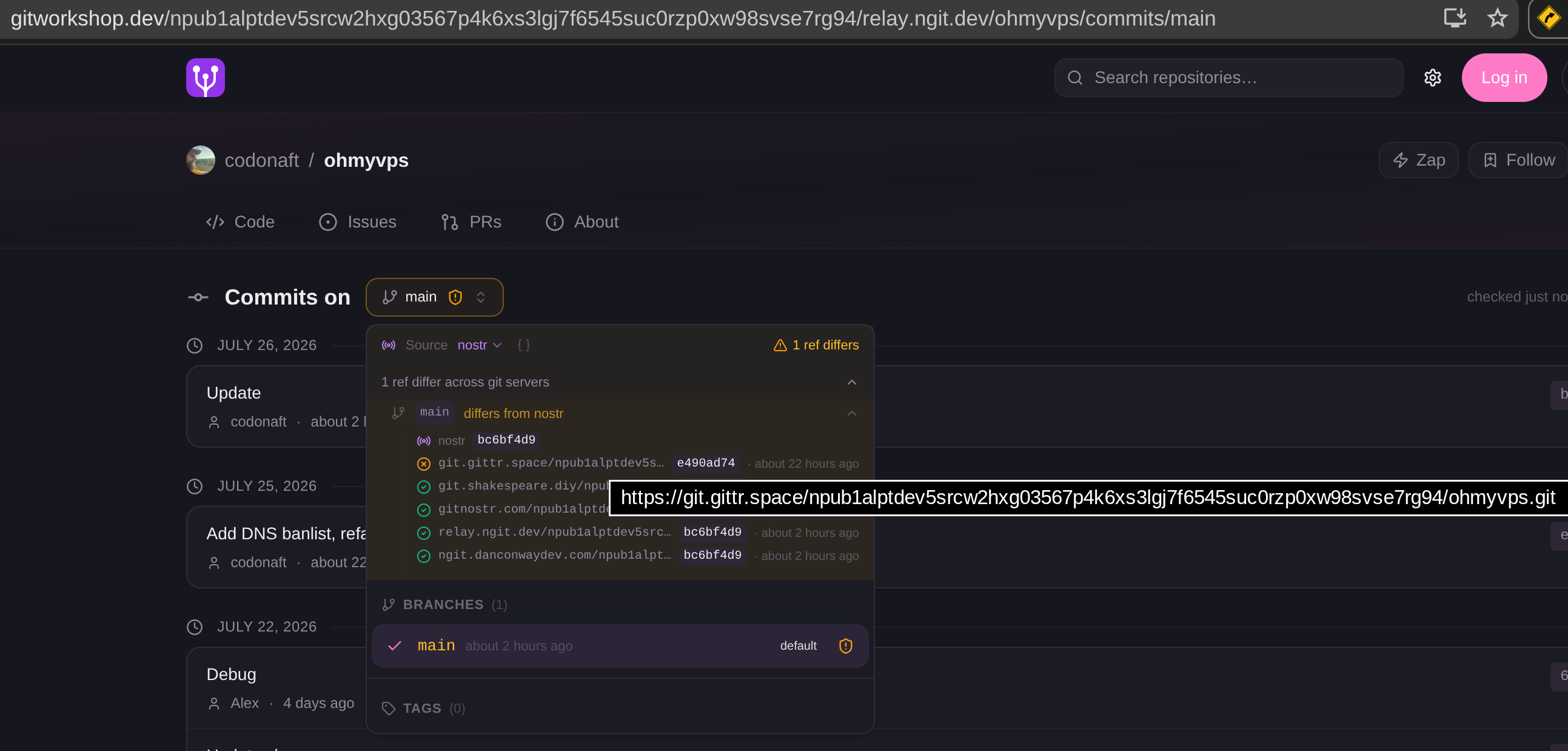Click the ngit.danconwaydev.com server URL
This screenshot has width=1568, height=751.
point(555,556)
